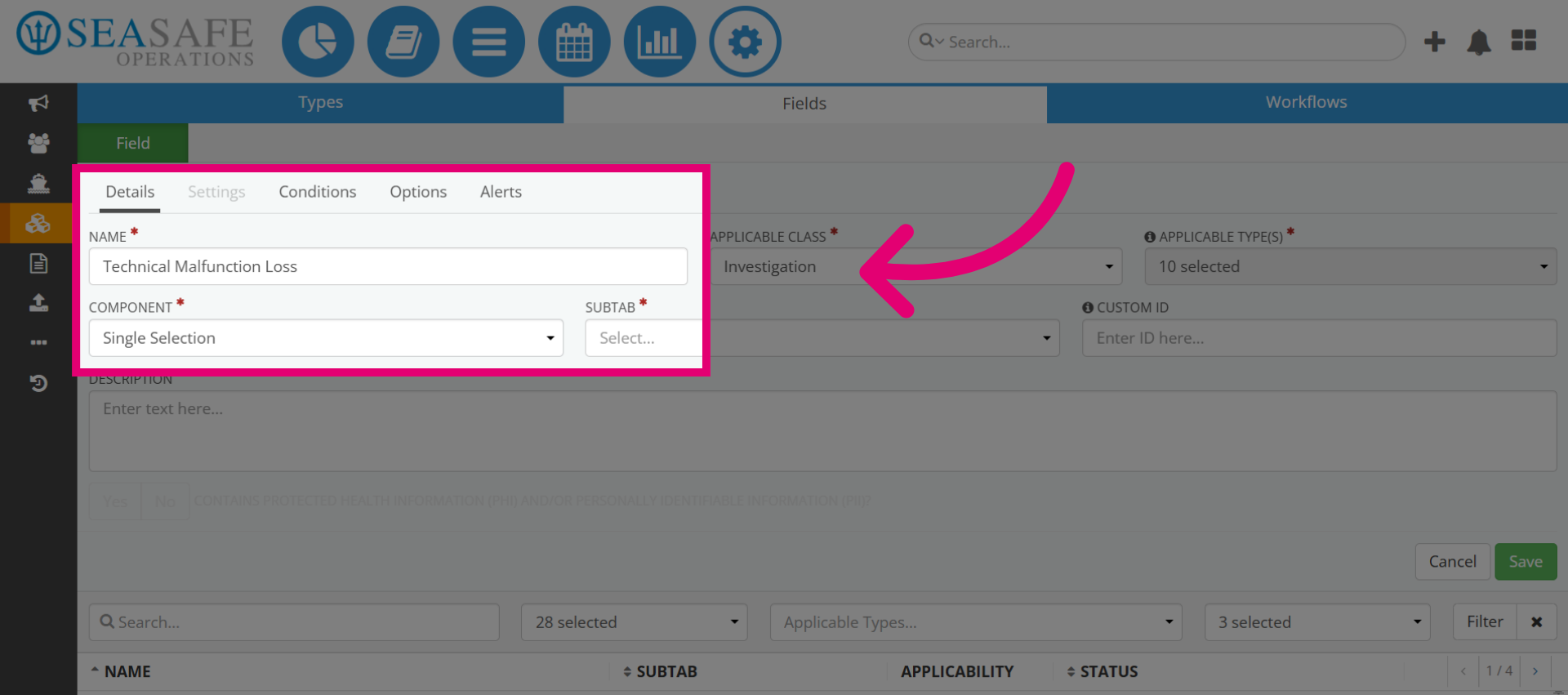The height and width of the screenshot is (695, 1568).
Task: Open Applicable Class Investigation dropdown
Action: 915,267
